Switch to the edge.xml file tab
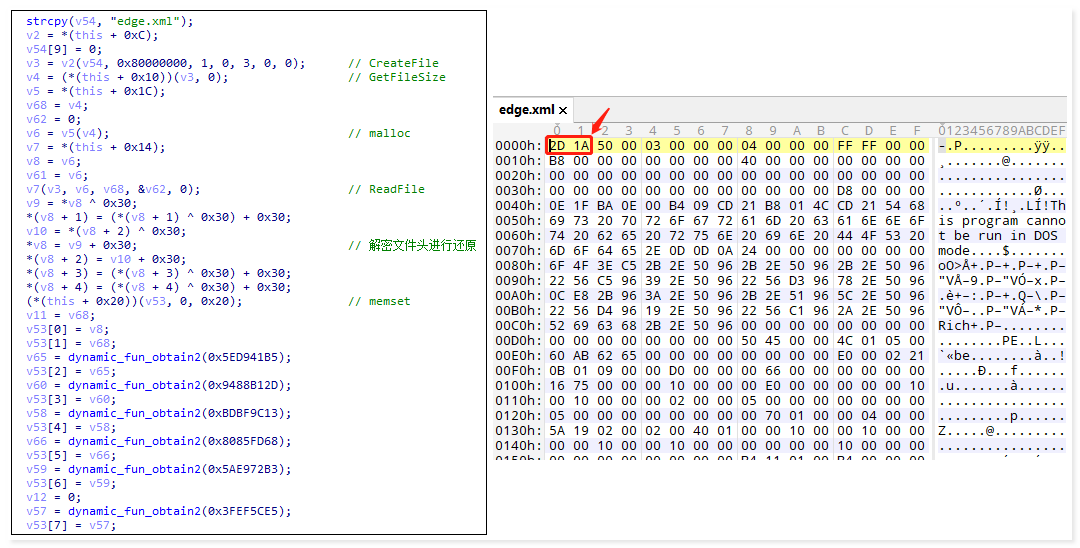This screenshot has height=548, width=1080. point(526,110)
